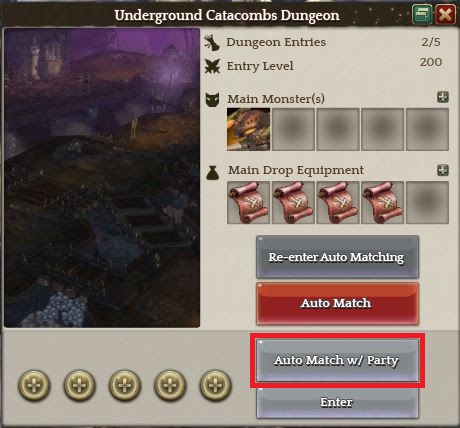This screenshot has width=460, height=428.
Task: Choose Auto Match w/ Party
Action: 337,360
